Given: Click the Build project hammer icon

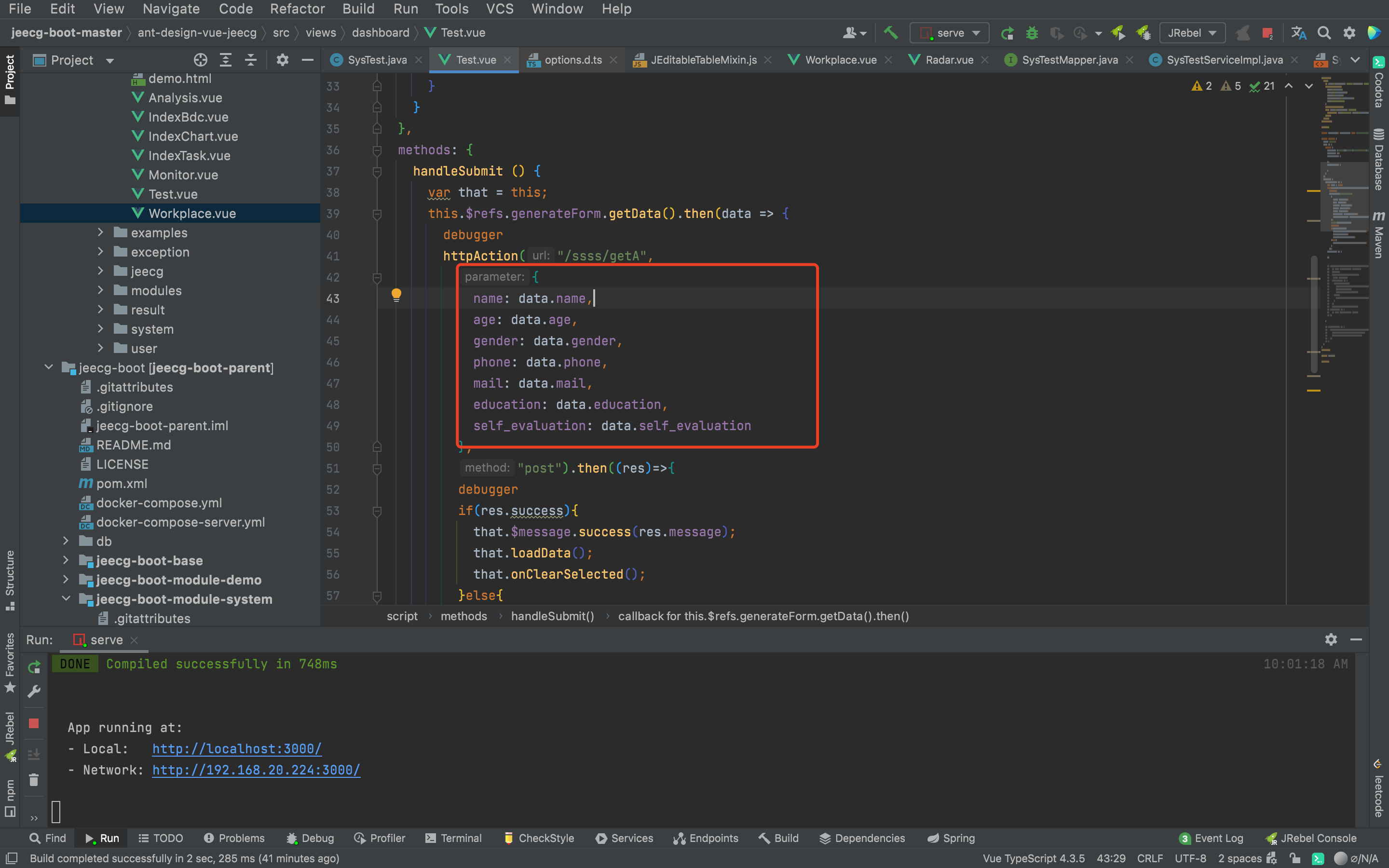Looking at the screenshot, I should pyautogui.click(x=890, y=33).
